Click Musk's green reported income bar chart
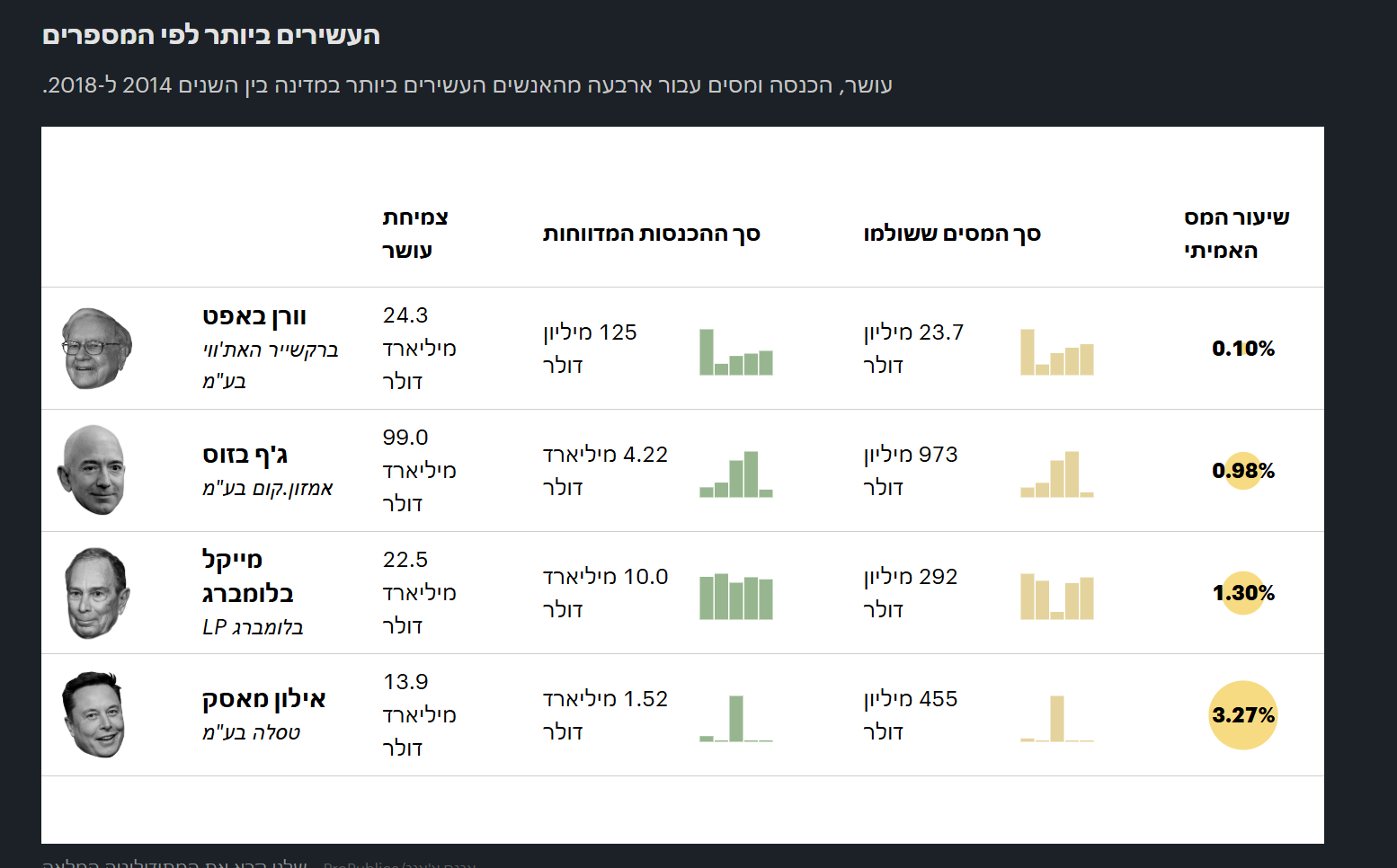 (x=736, y=719)
